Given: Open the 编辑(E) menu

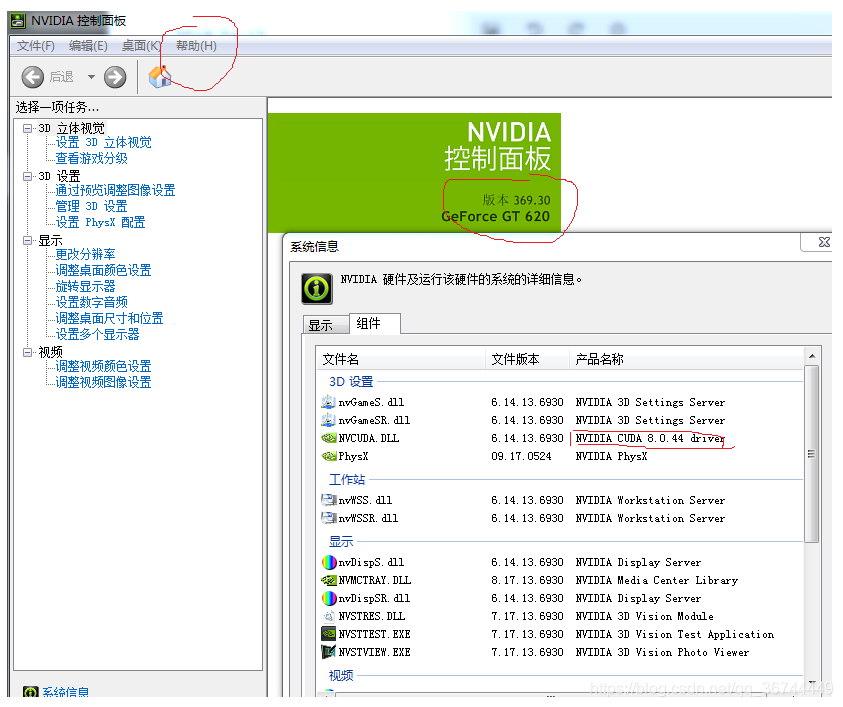Looking at the screenshot, I should tap(88, 46).
